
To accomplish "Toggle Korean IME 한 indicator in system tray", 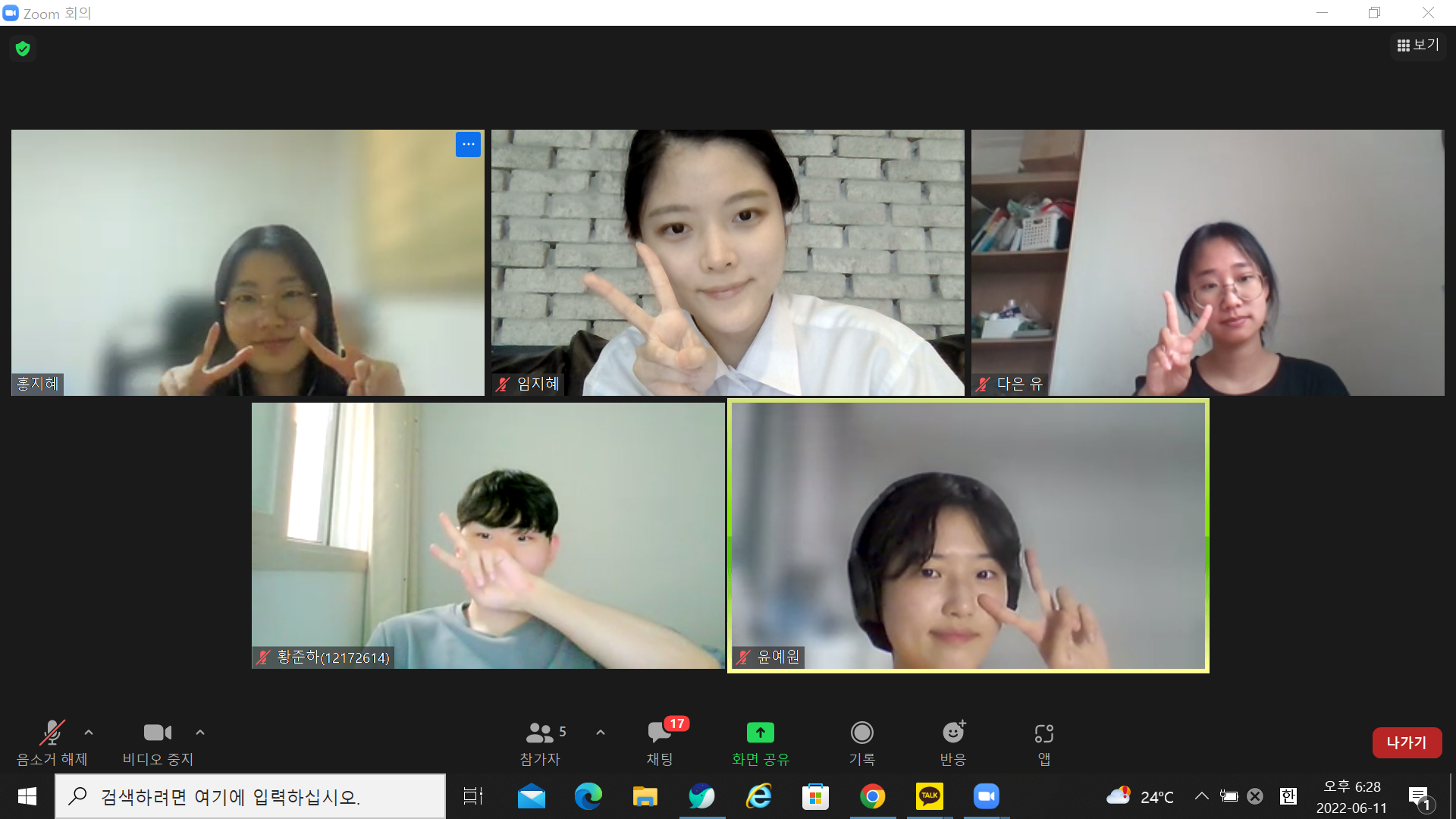I will coord(1288,796).
